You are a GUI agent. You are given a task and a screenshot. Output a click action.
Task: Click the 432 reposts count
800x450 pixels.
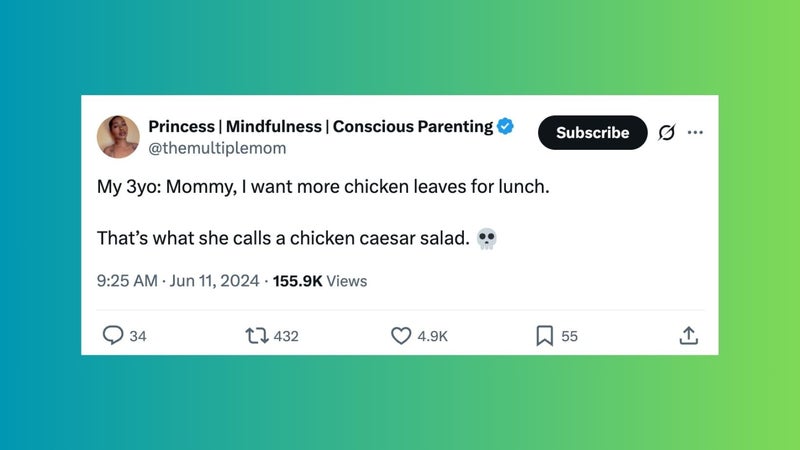(286, 337)
